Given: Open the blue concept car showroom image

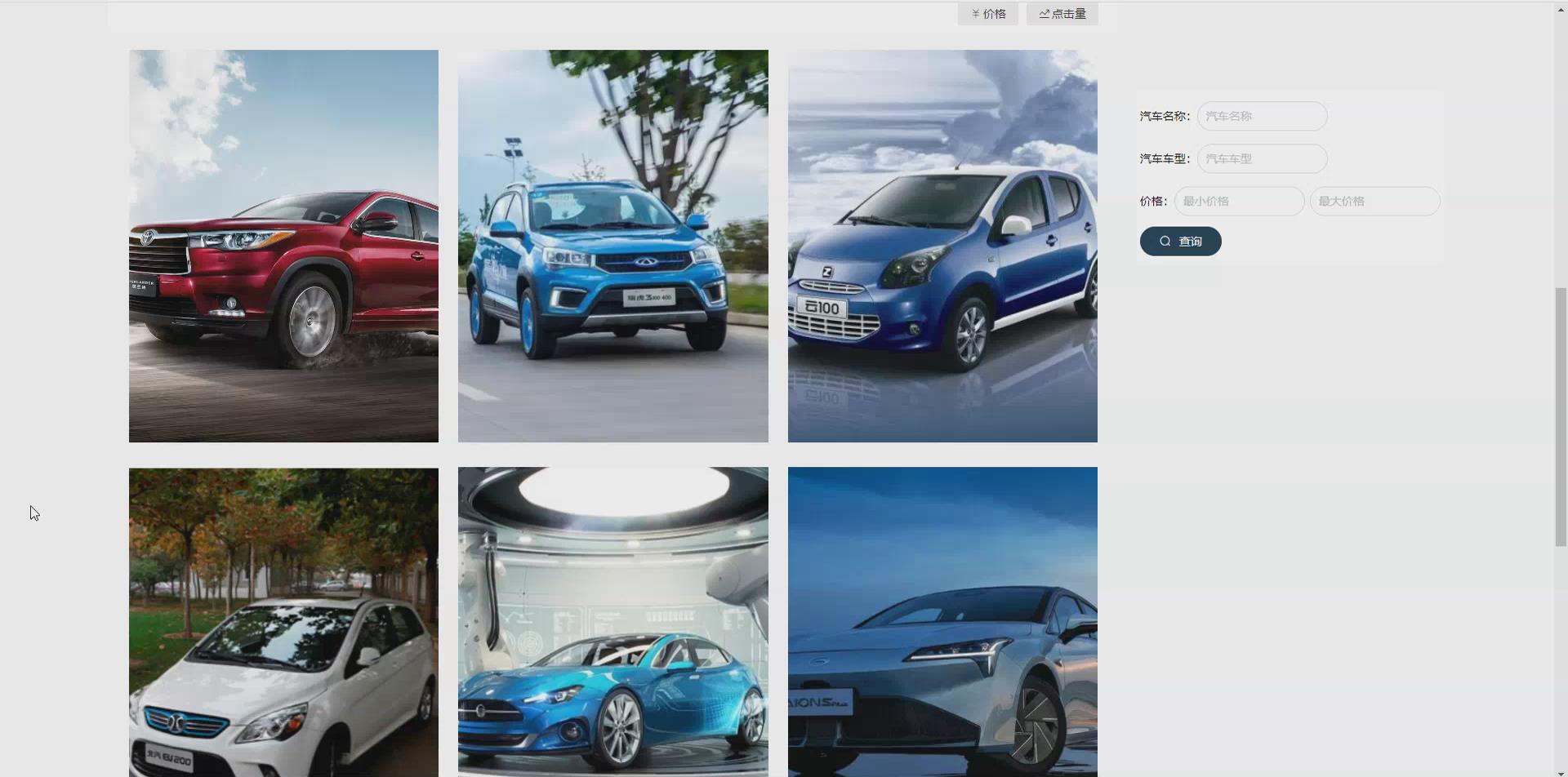Looking at the screenshot, I should click(612, 622).
